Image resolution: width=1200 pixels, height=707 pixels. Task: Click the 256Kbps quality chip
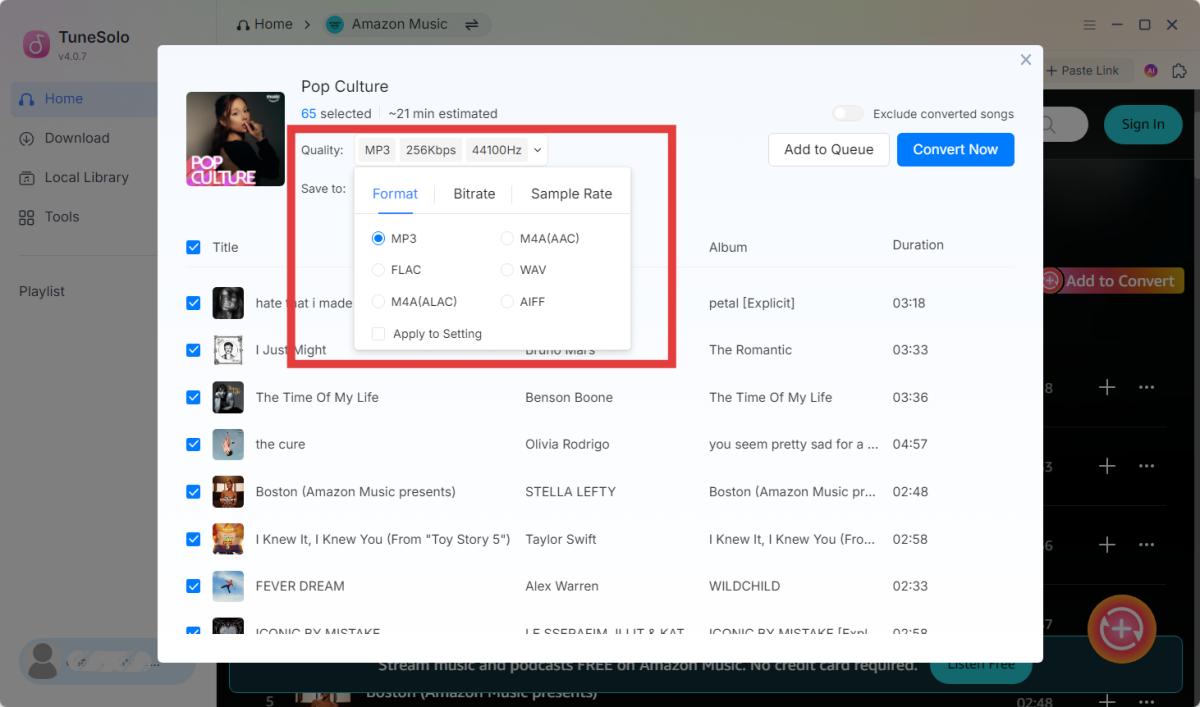tap(431, 150)
